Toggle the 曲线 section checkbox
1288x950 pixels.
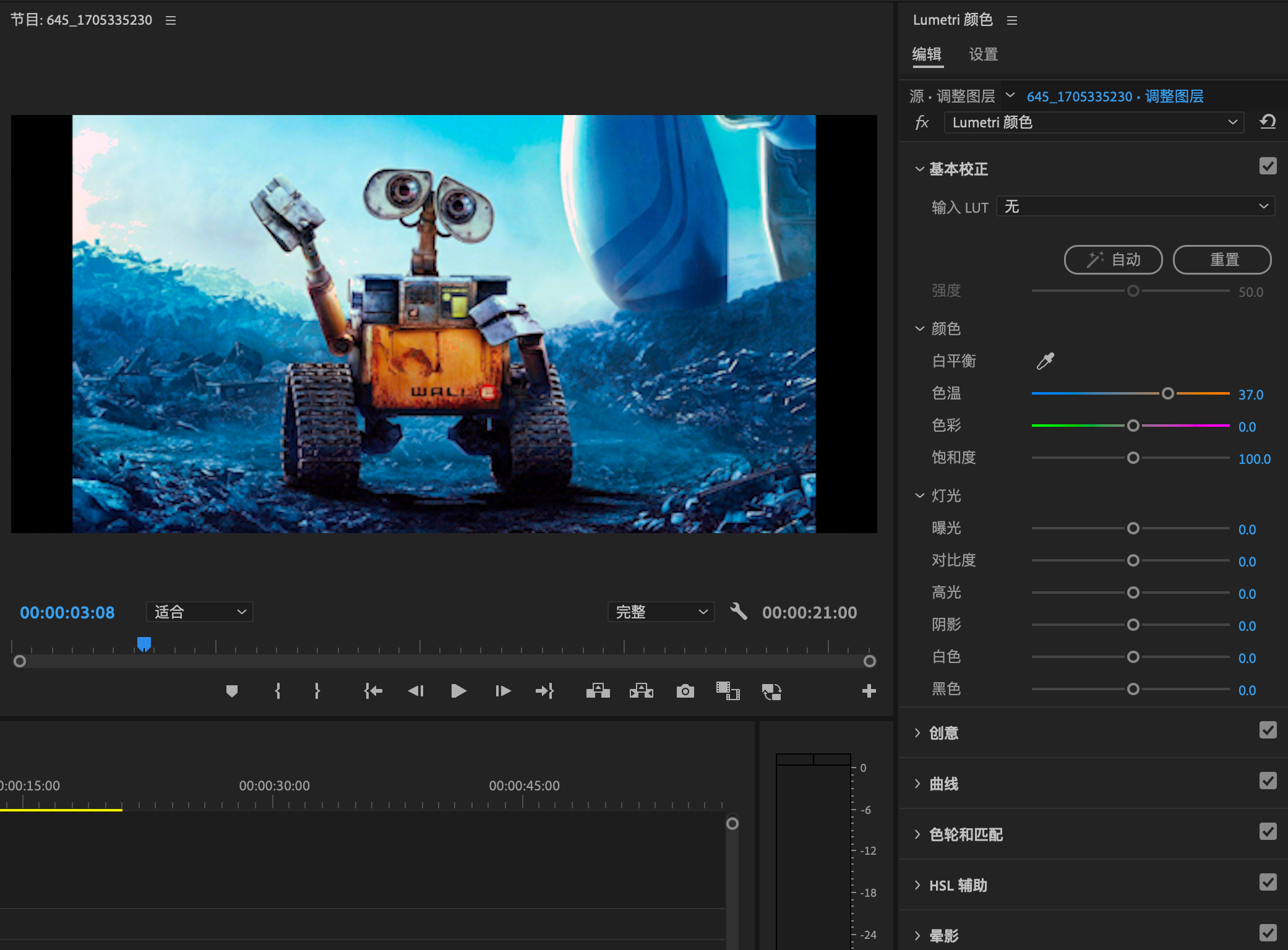[x=1268, y=781]
